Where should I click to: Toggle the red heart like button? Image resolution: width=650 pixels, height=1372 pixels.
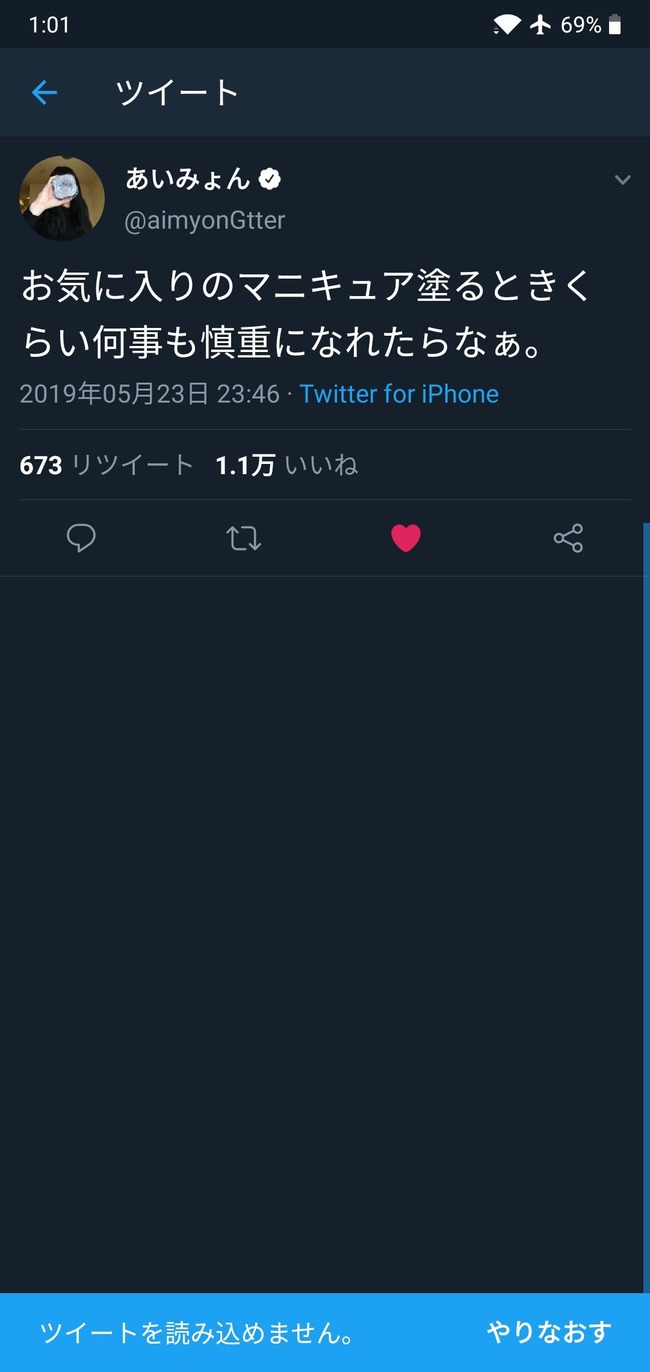point(405,539)
